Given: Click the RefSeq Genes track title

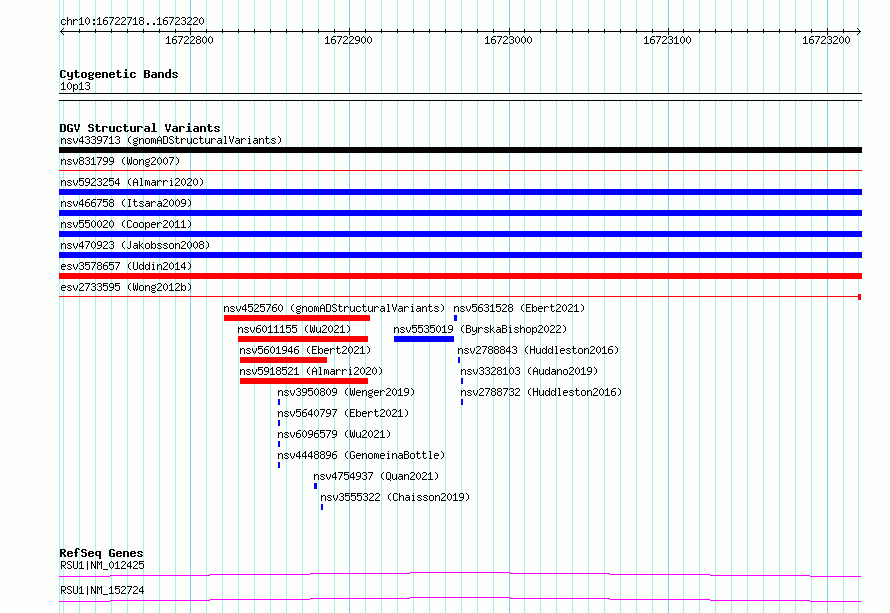Looking at the screenshot, I should pyautogui.click(x=102, y=553).
